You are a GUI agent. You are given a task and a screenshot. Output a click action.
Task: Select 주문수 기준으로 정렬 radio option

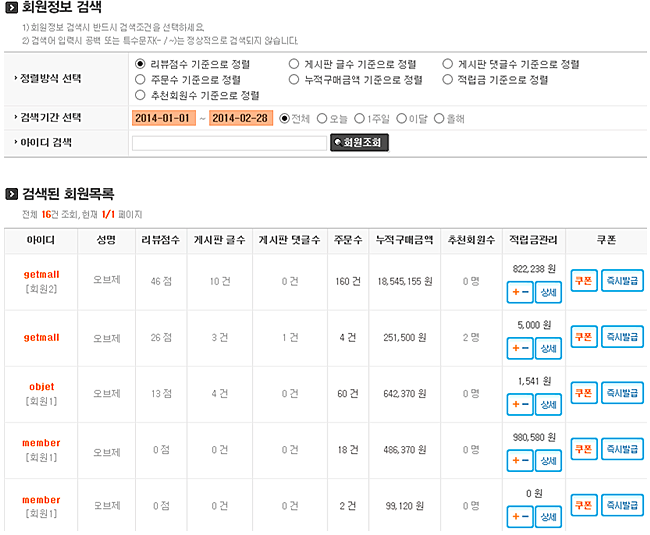[140, 79]
